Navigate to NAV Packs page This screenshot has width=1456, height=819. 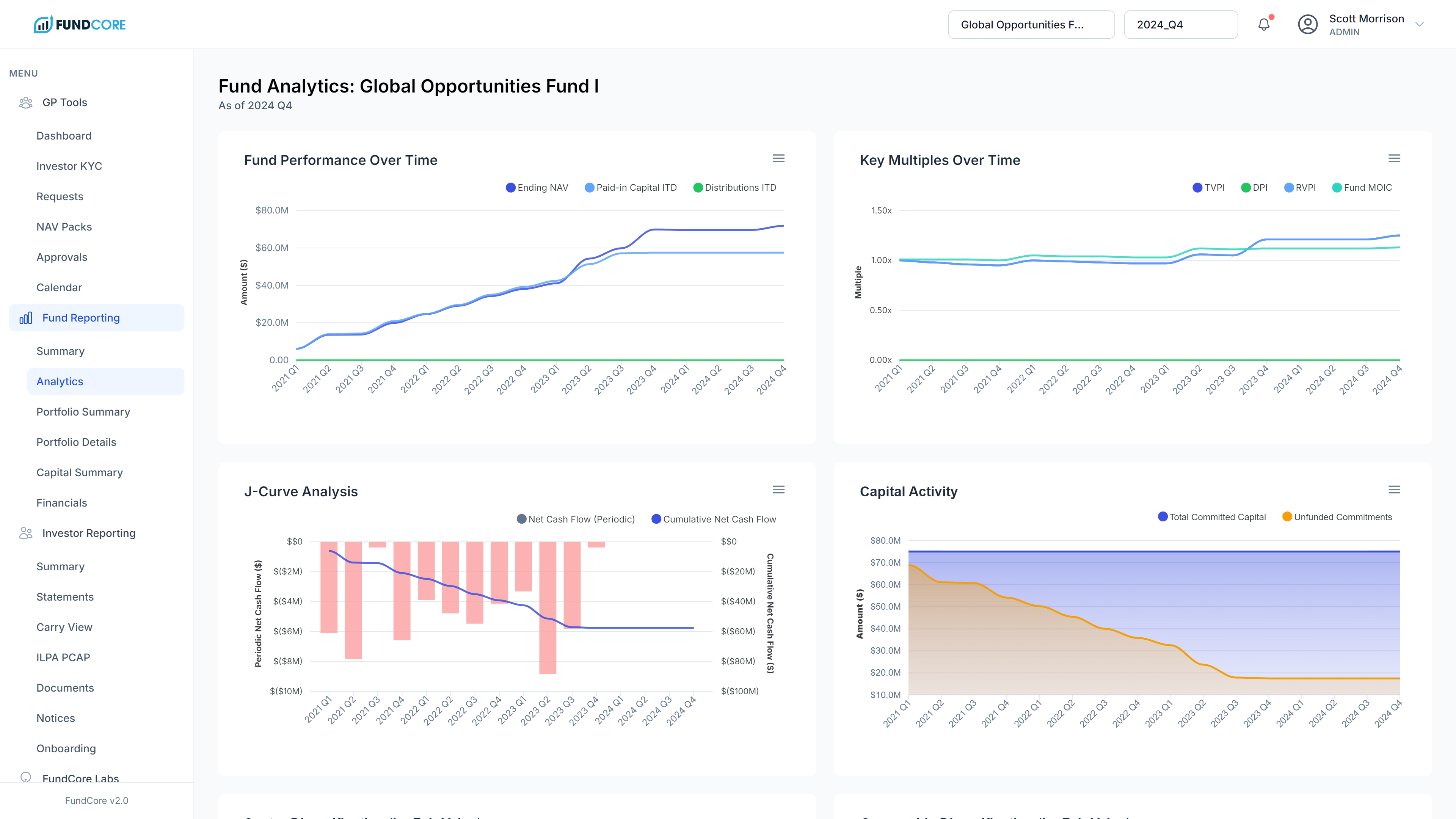coord(64,227)
